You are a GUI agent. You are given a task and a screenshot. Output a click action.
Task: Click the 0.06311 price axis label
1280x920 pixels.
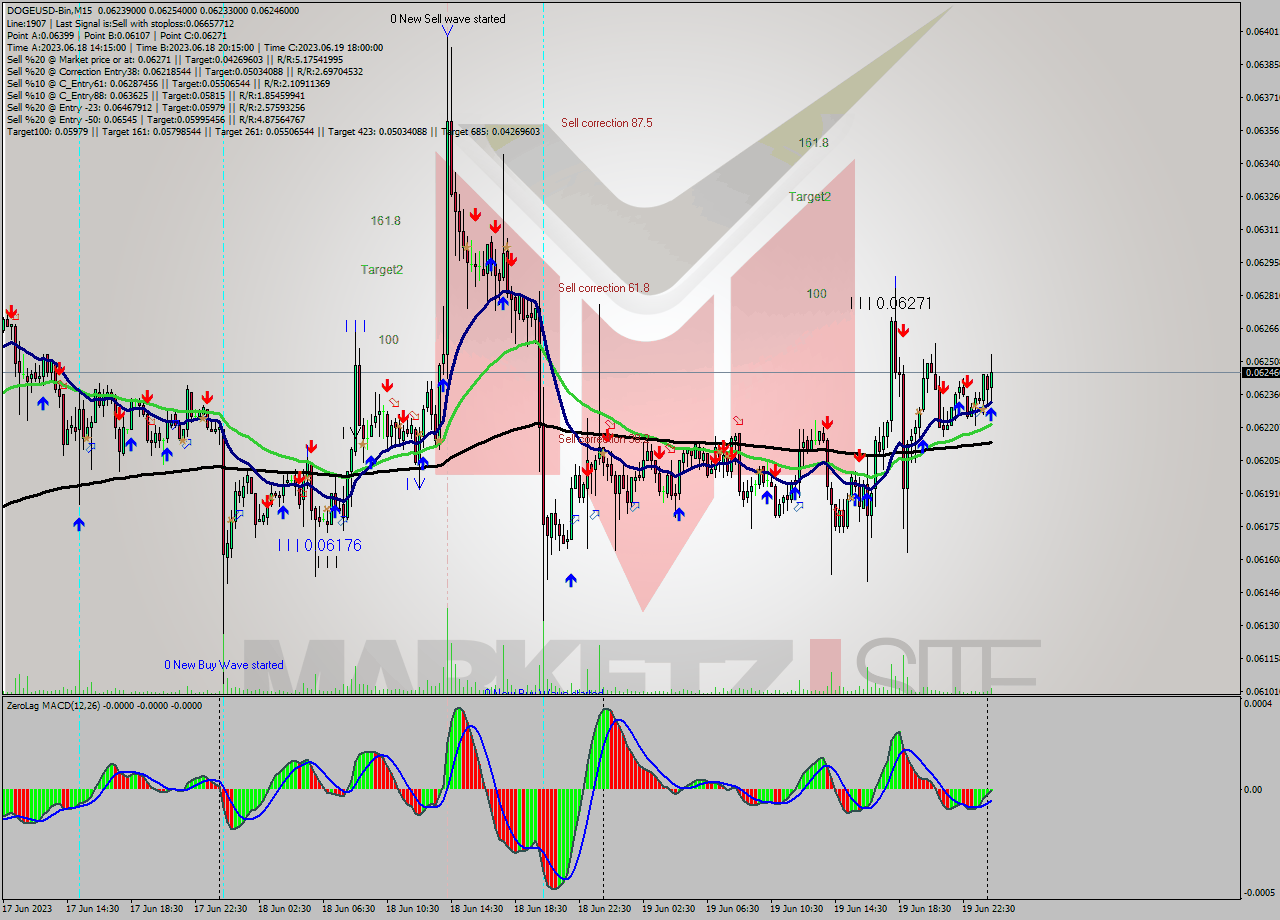point(1262,229)
